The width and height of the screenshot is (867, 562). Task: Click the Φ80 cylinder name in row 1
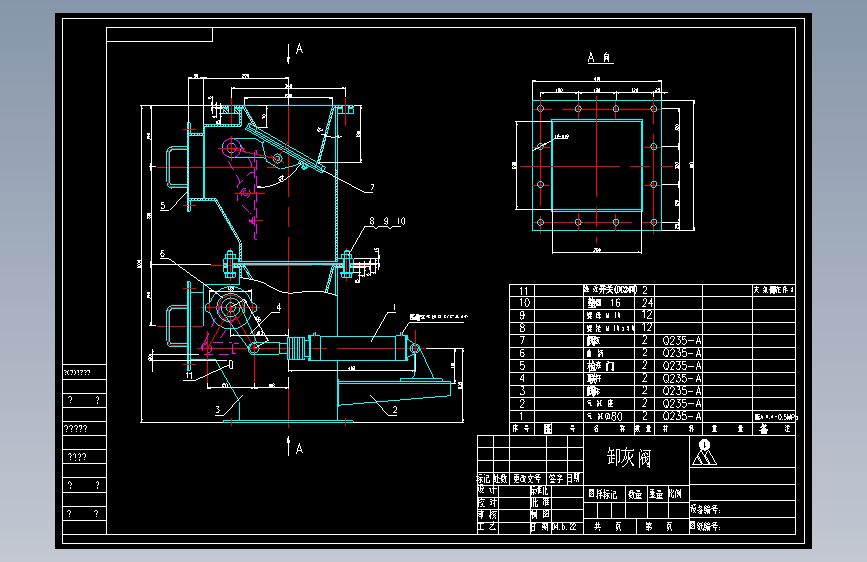click(604, 417)
